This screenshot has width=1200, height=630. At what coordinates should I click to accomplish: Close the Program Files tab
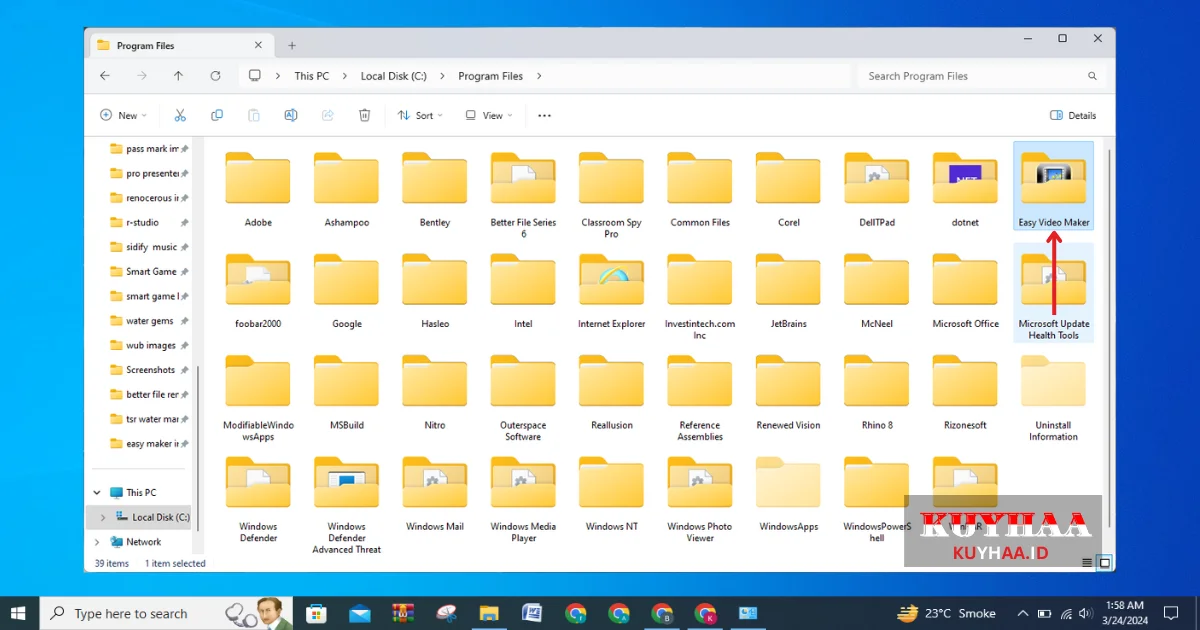pos(258,45)
